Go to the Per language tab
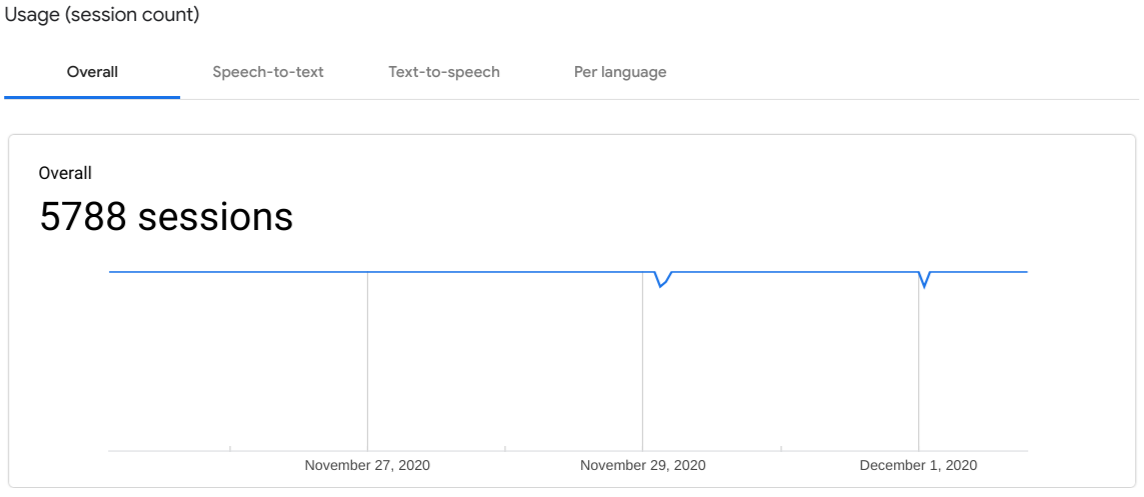The image size is (1144, 497). click(620, 72)
